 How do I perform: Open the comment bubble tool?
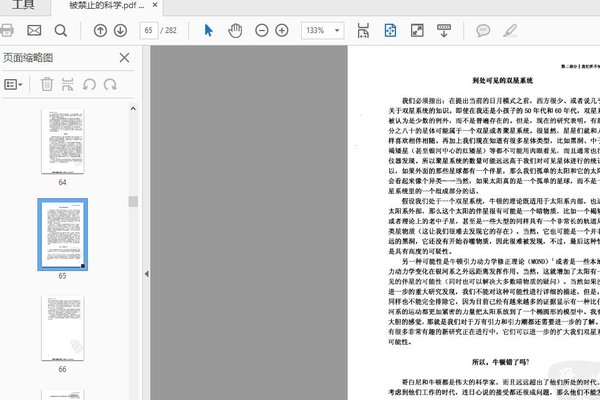click(x=483, y=31)
